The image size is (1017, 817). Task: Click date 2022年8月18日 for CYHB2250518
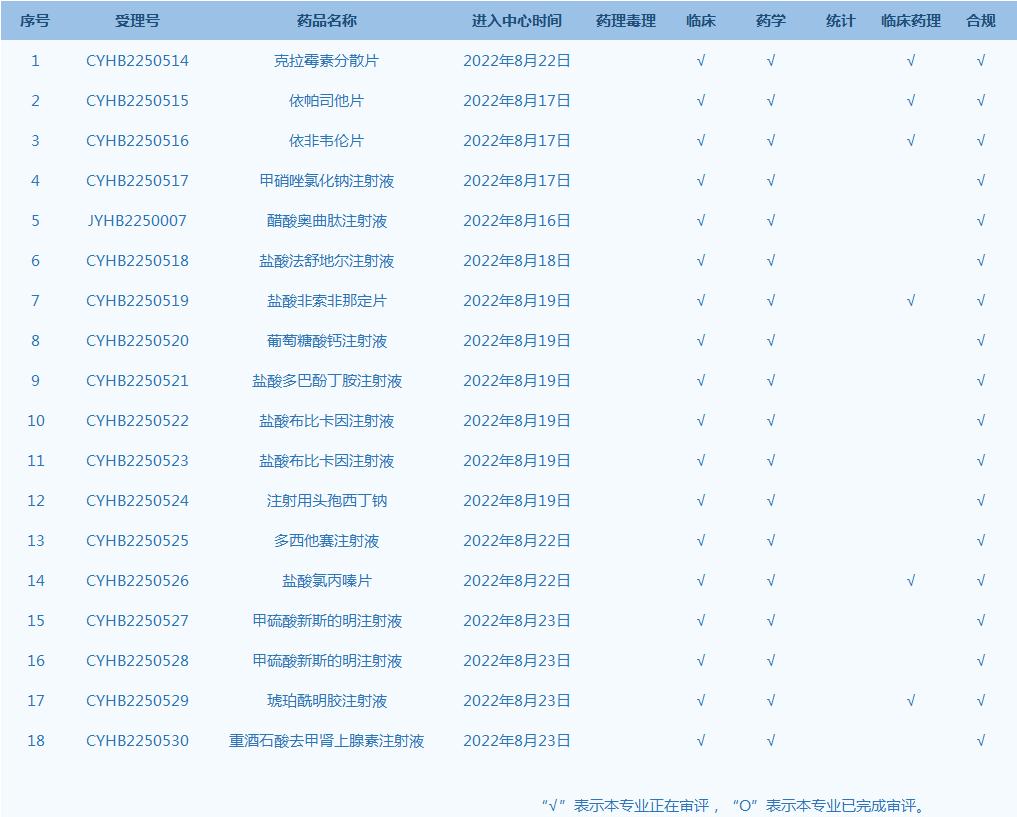[516, 261]
